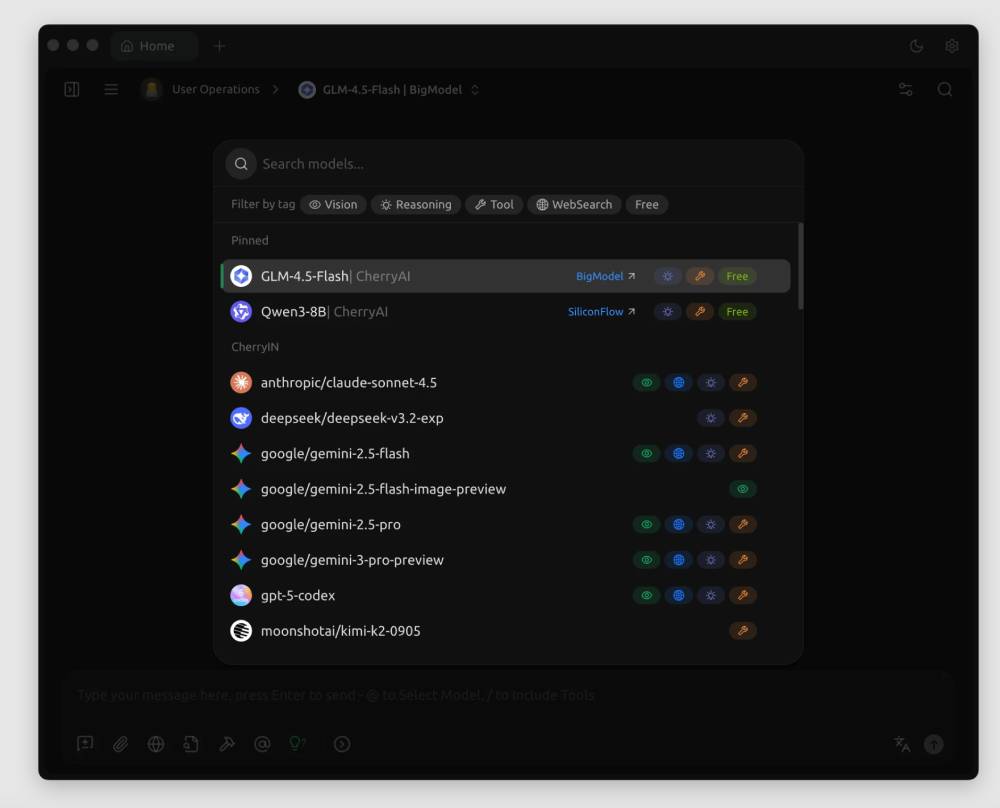Click the model list scrollbar
Image resolution: width=1000 pixels, height=808 pixels.
[799, 266]
